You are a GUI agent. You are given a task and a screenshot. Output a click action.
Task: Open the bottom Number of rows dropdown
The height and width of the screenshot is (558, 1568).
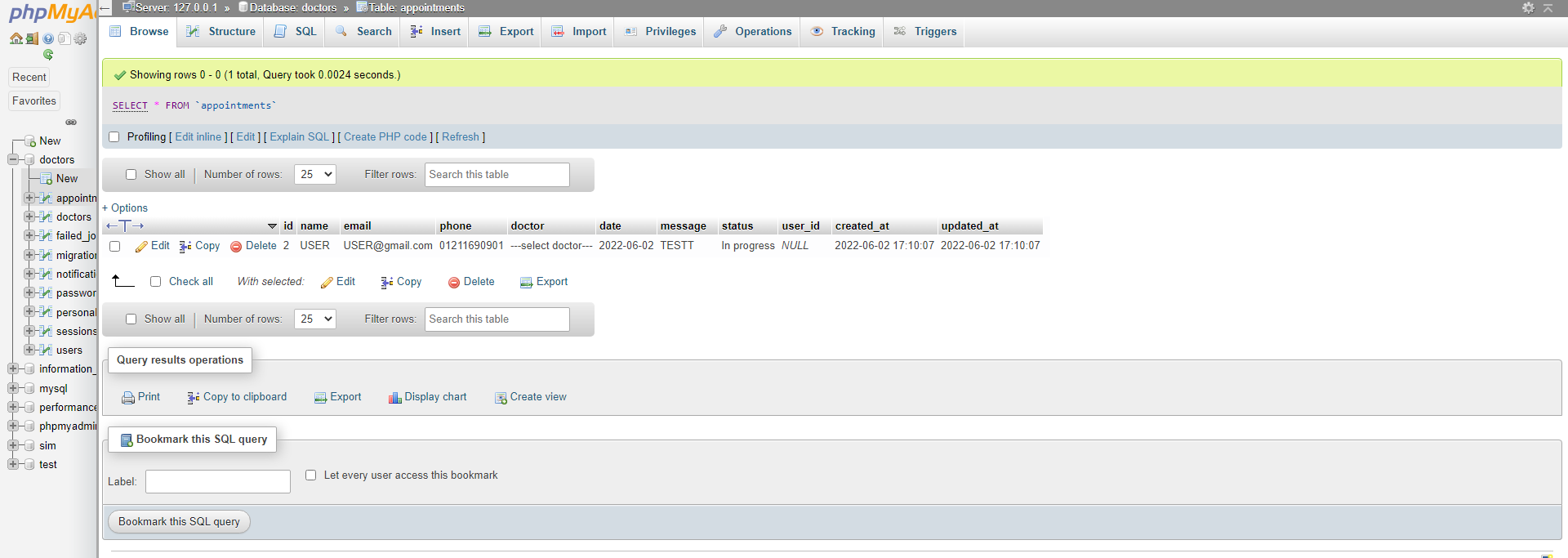(315, 319)
